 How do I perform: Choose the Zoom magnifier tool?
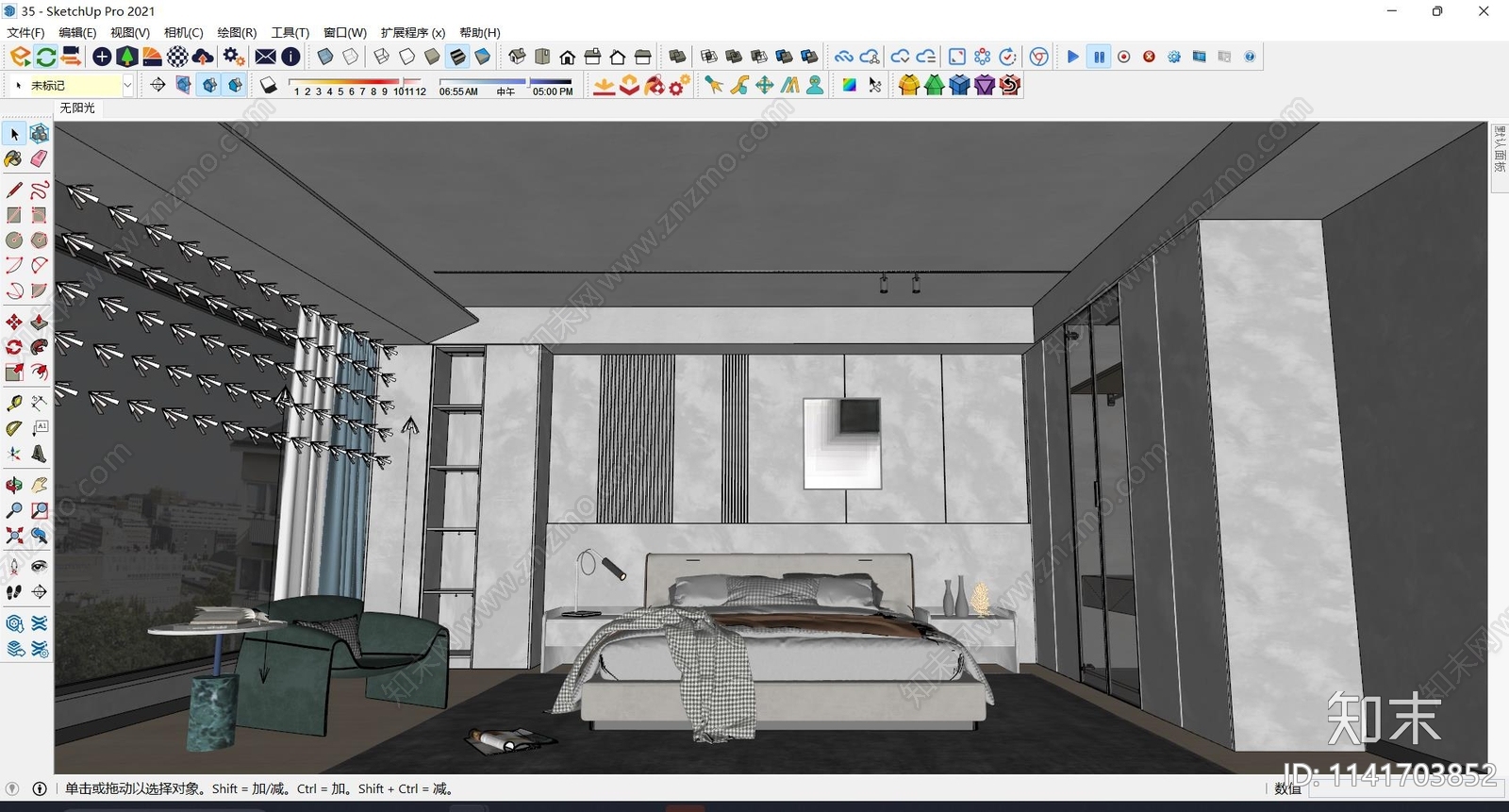pos(14,510)
